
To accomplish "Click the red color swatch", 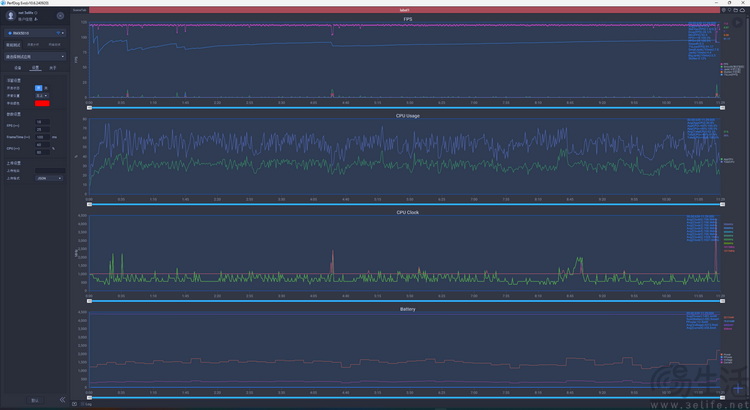I will pos(42,103).
